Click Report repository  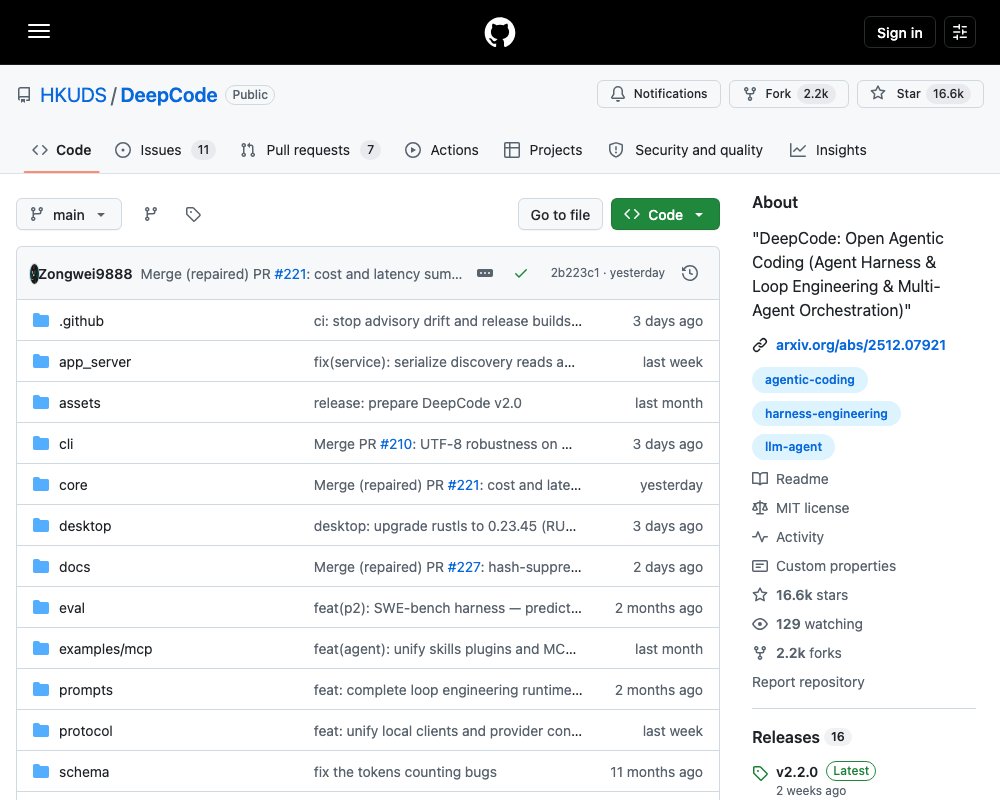coord(808,682)
